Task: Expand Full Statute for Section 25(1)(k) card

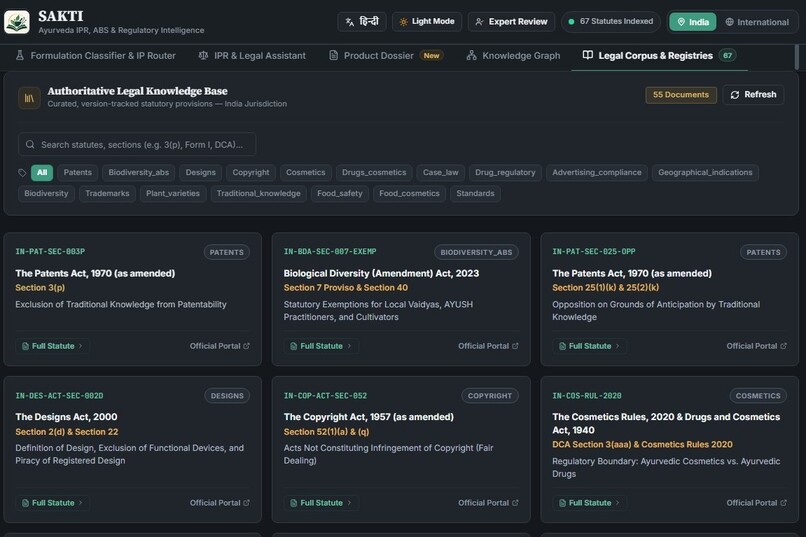Action: [590, 346]
